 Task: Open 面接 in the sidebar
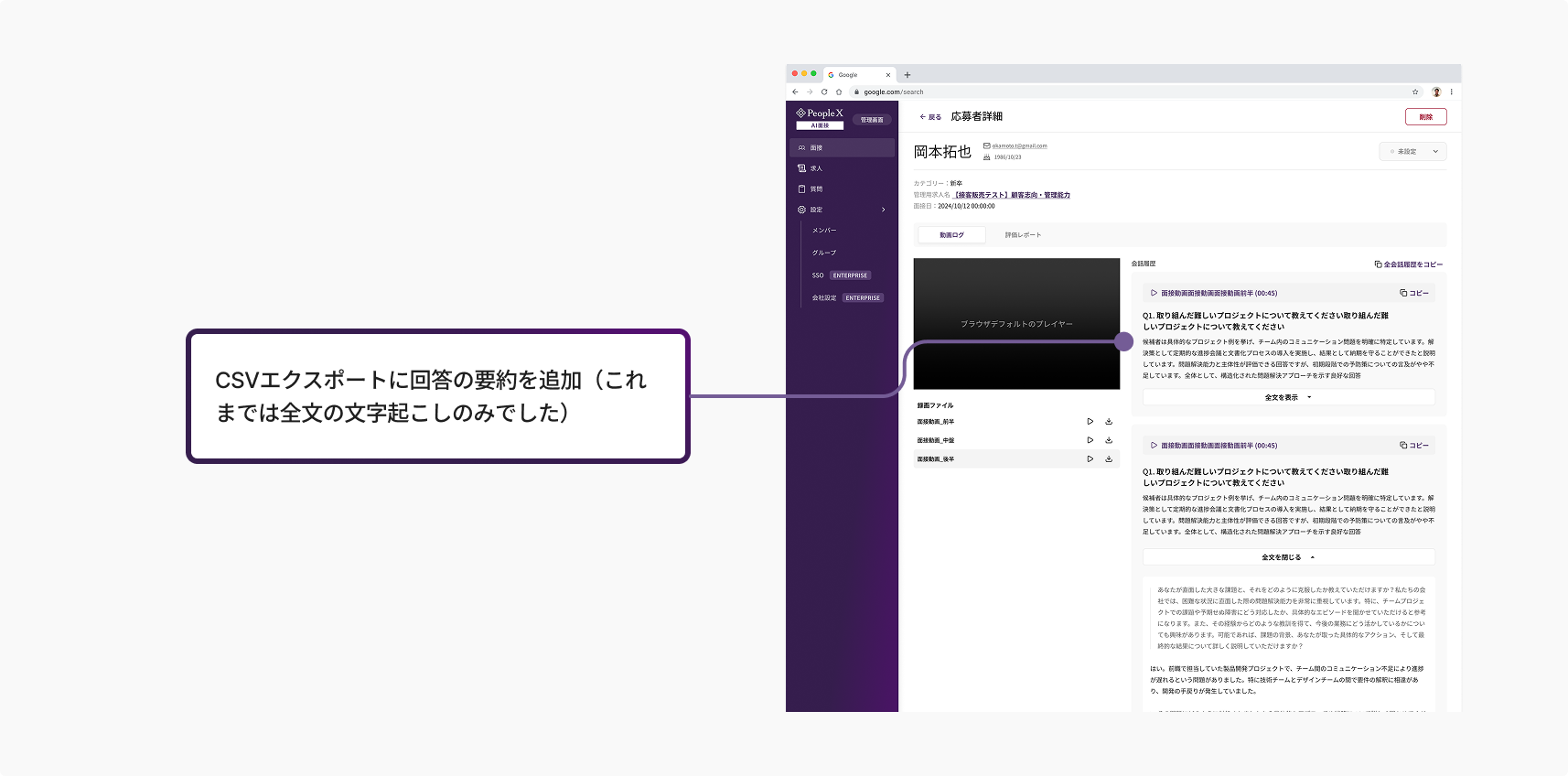[x=843, y=147]
